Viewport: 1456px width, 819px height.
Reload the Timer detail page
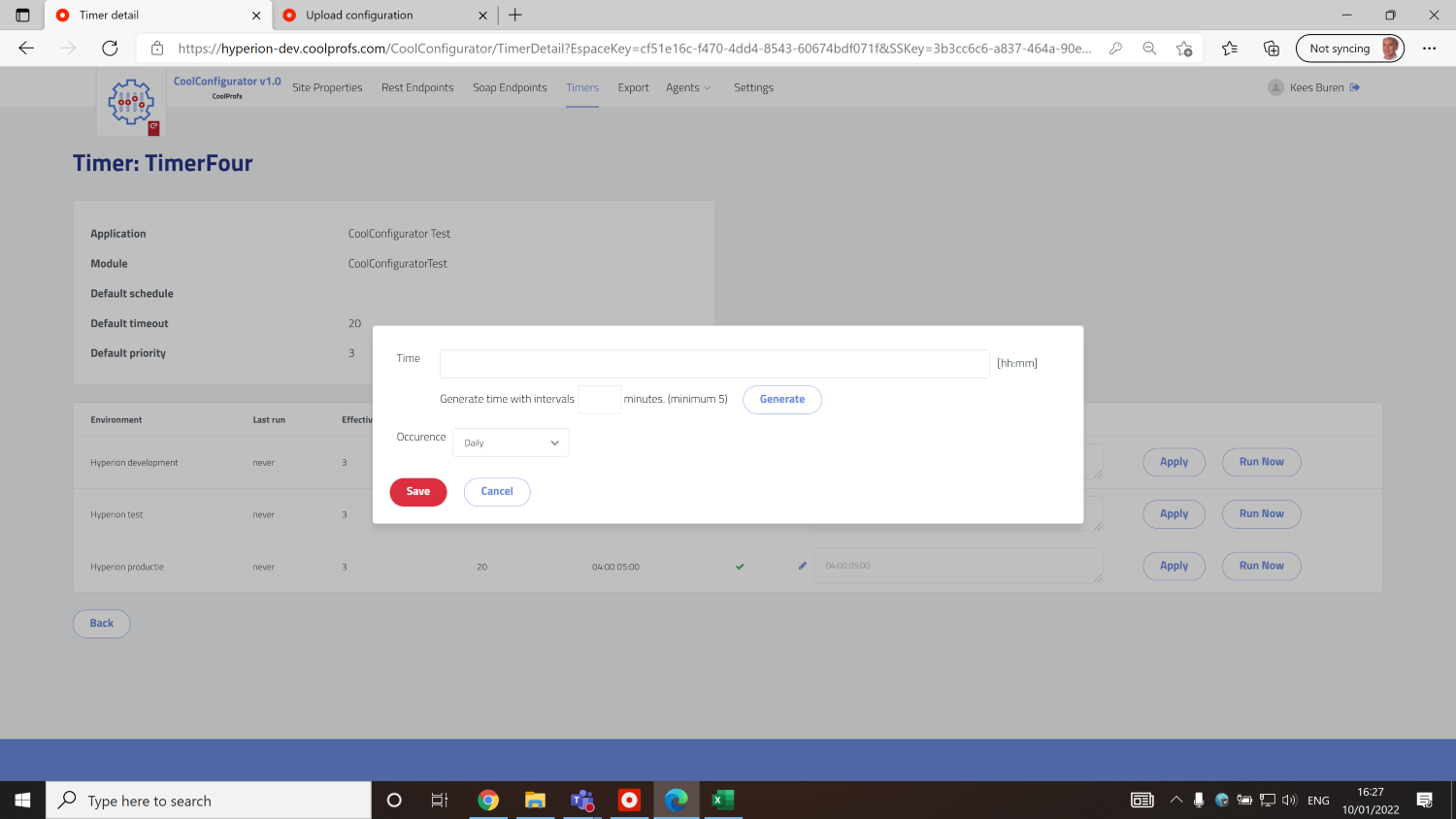pyautogui.click(x=110, y=47)
